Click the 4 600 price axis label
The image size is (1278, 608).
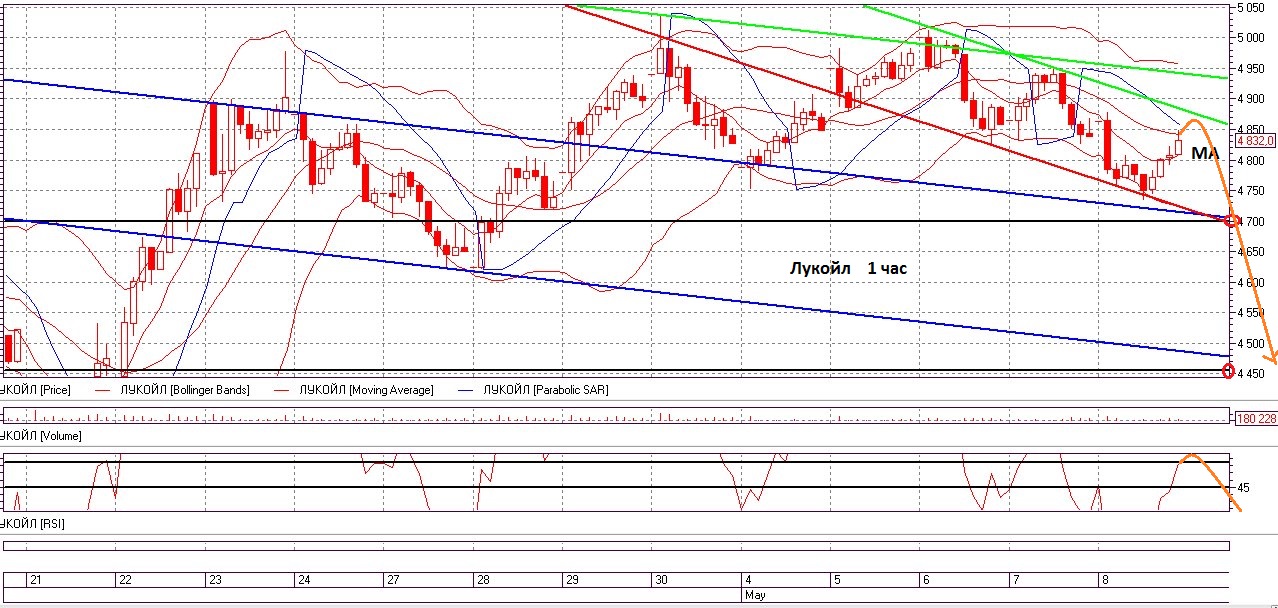[1253, 283]
